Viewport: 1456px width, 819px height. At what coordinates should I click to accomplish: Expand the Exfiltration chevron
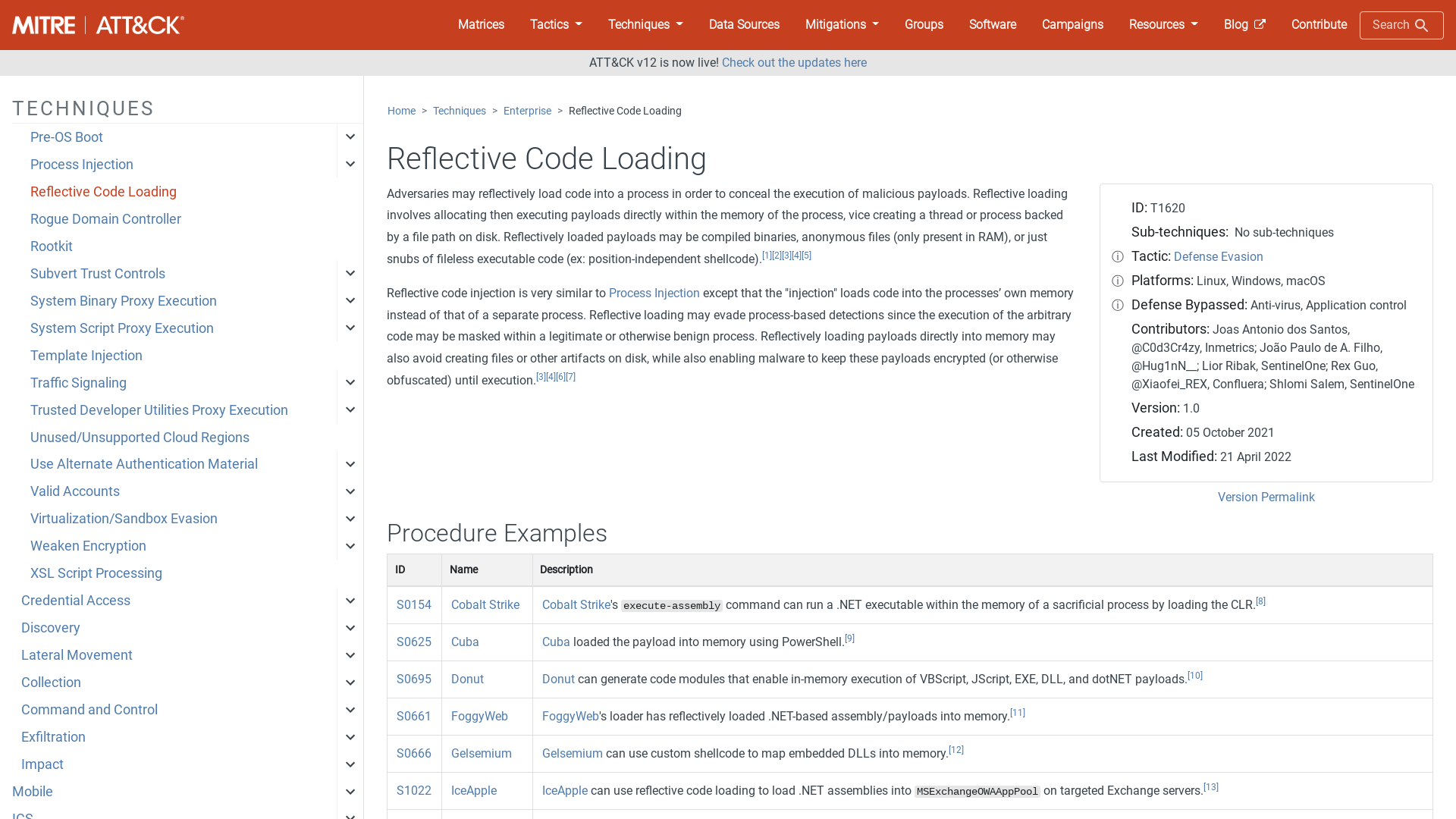[350, 737]
